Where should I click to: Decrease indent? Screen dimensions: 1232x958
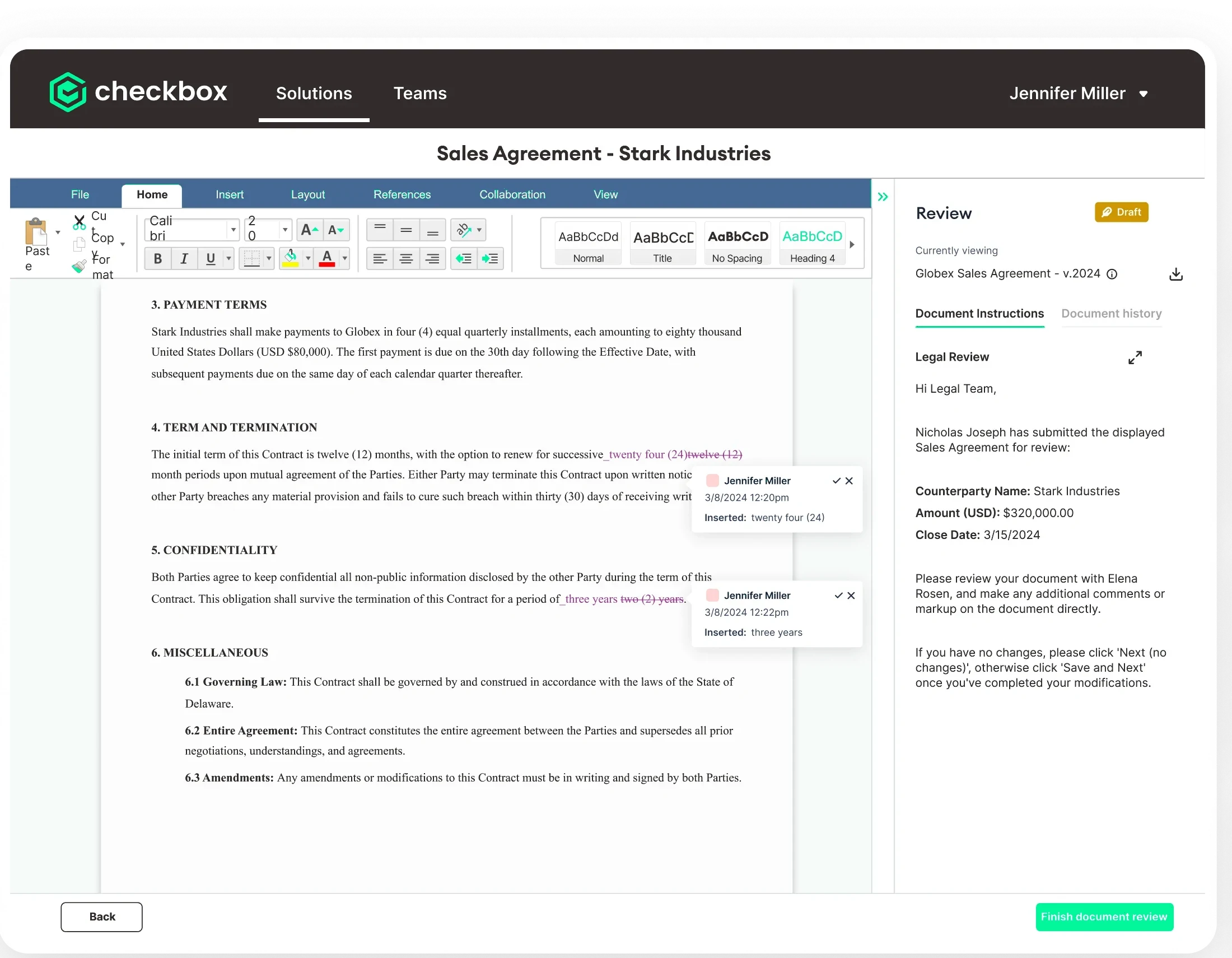tap(464, 259)
